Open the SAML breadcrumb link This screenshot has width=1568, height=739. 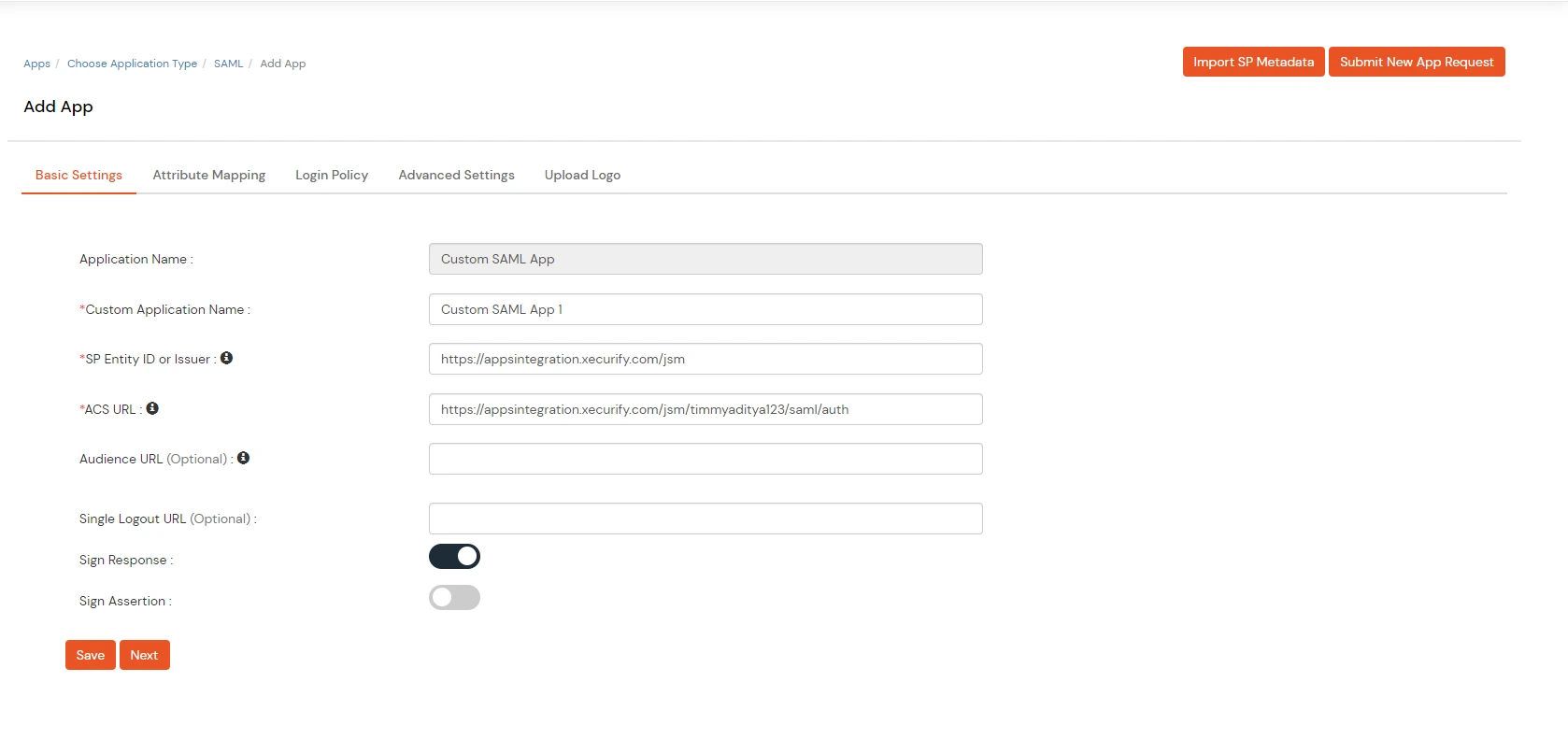[x=228, y=64]
